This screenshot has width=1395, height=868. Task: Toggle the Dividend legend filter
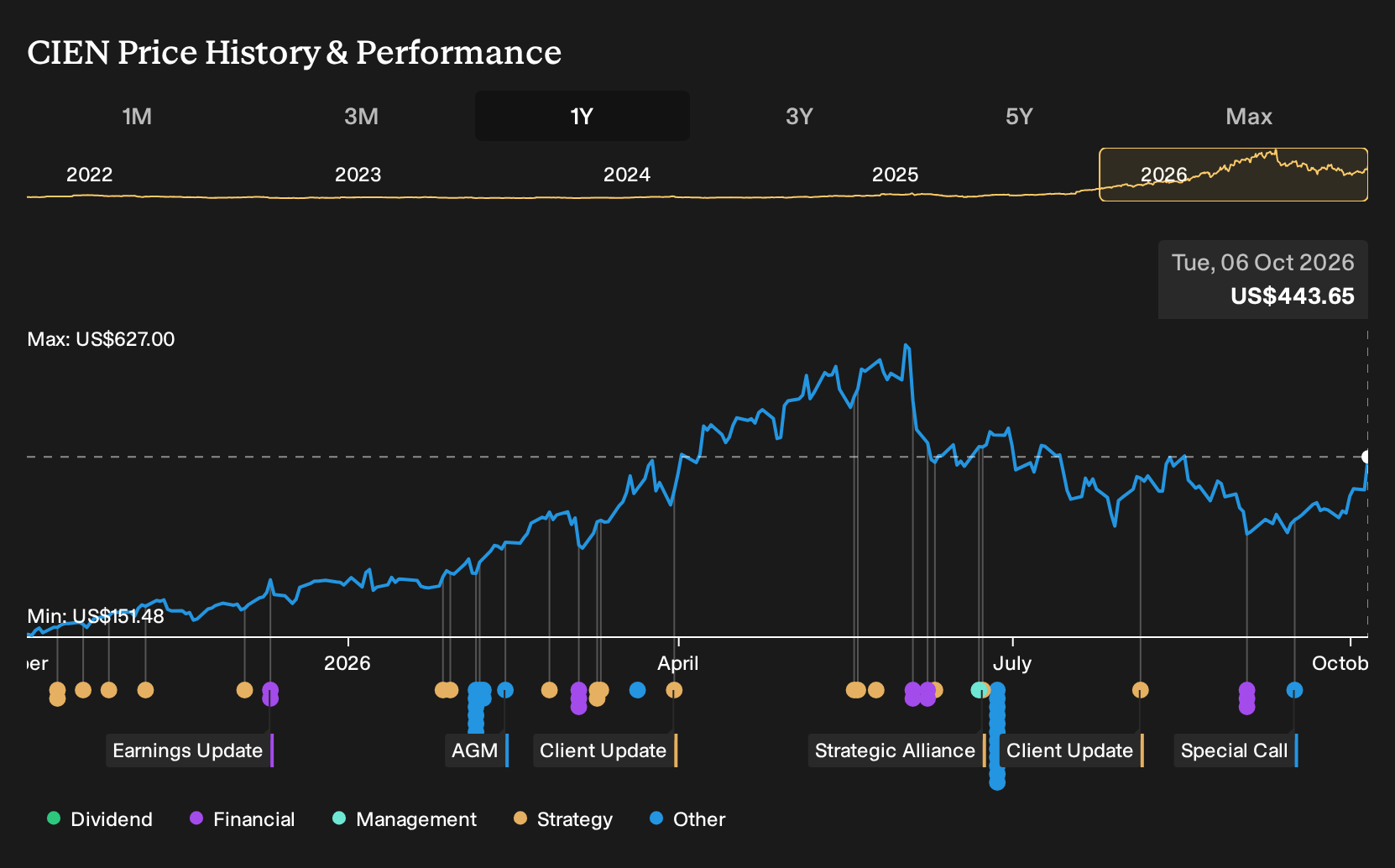point(100,819)
